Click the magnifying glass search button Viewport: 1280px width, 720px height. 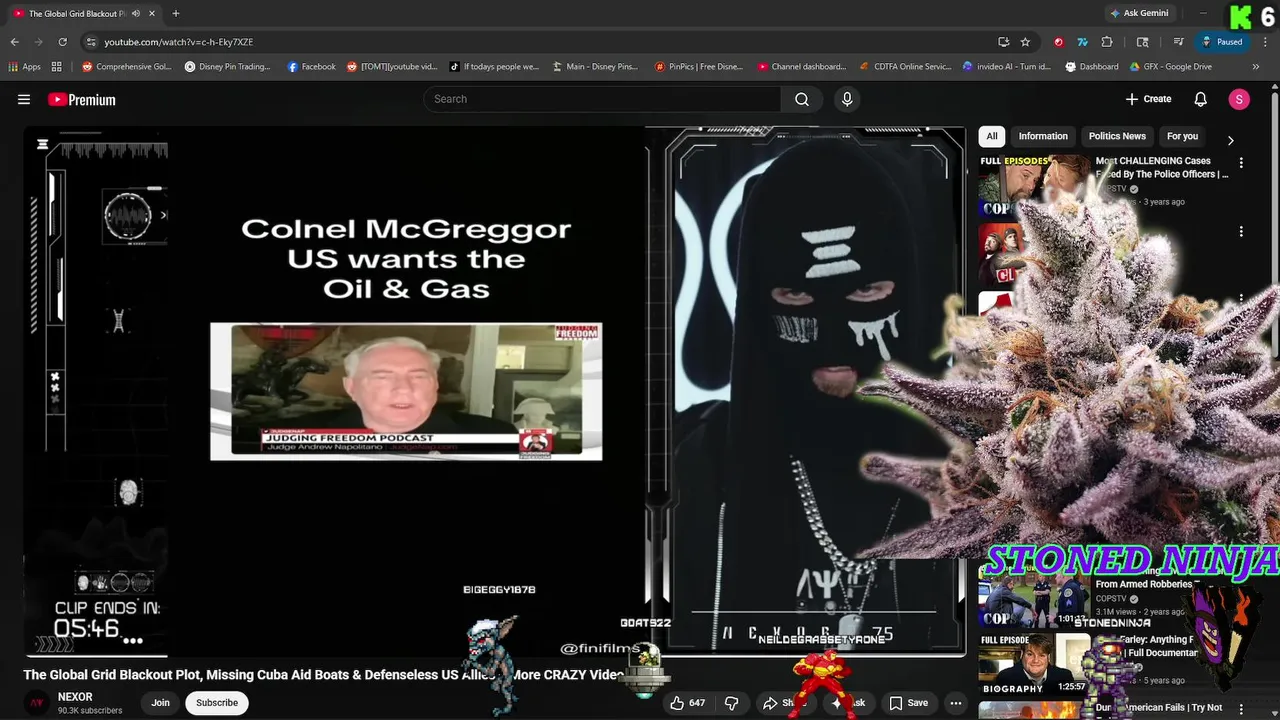click(x=802, y=99)
